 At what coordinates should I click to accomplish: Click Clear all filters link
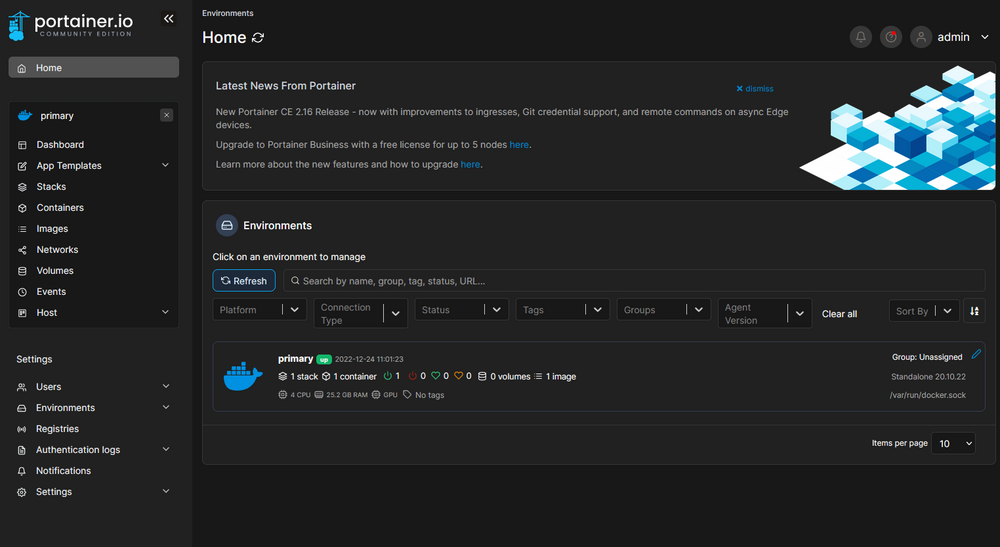click(839, 314)
